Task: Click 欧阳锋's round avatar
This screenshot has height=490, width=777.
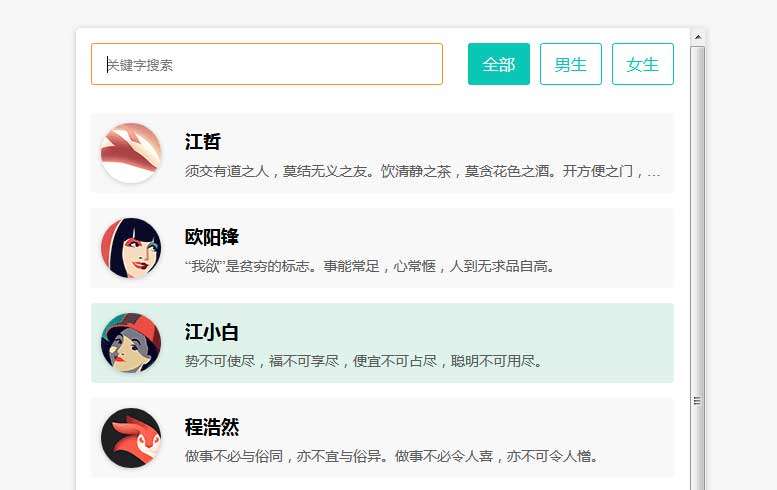Action: (x=131, y=248)
